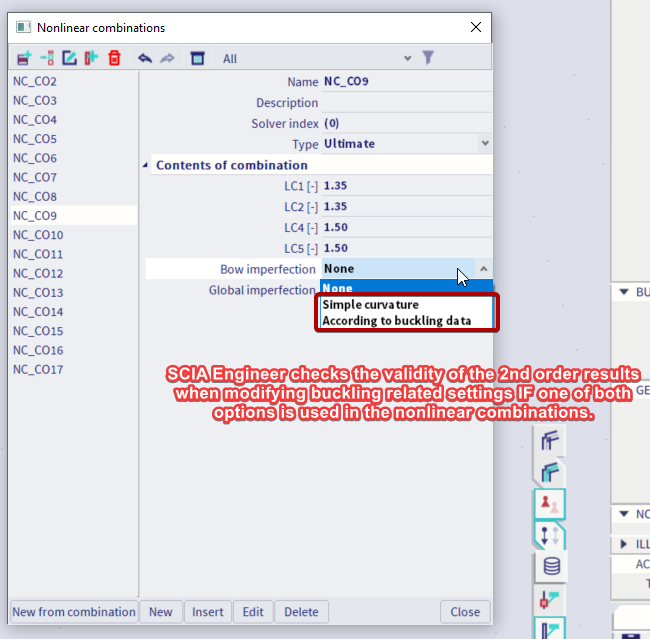Open the Type Ultimate dropdown
650x639 pixels.
(x=485, y=144)
